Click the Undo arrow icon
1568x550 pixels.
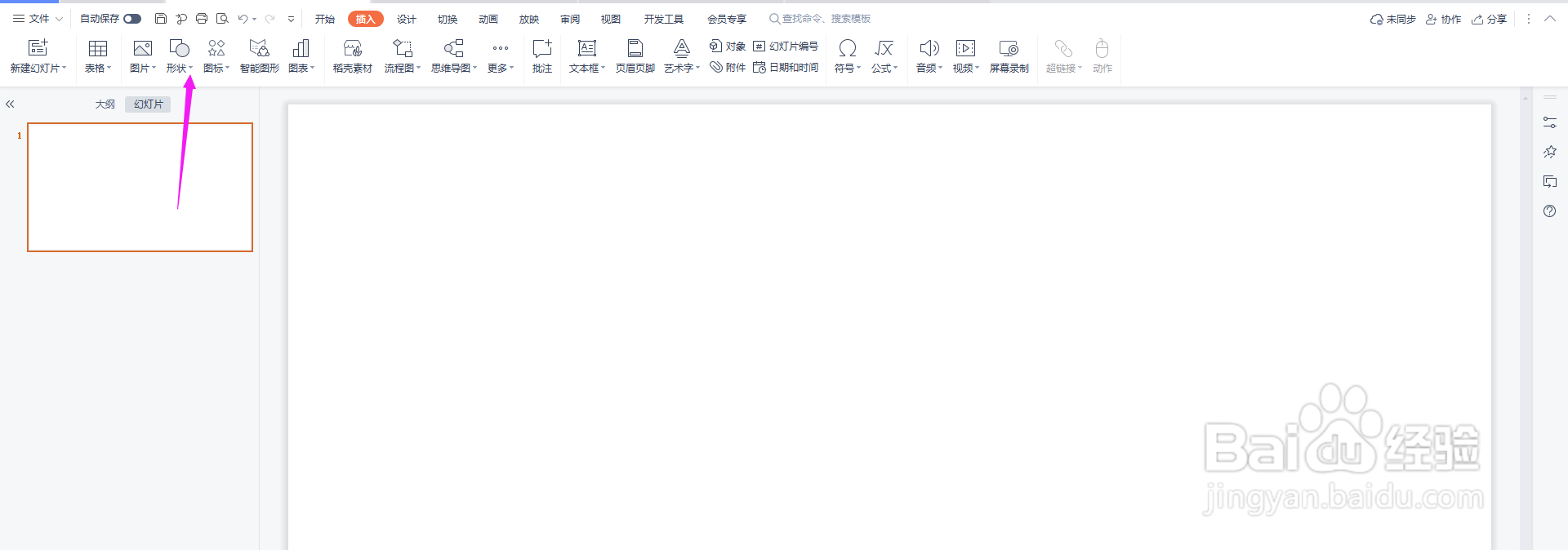(243, 19)
